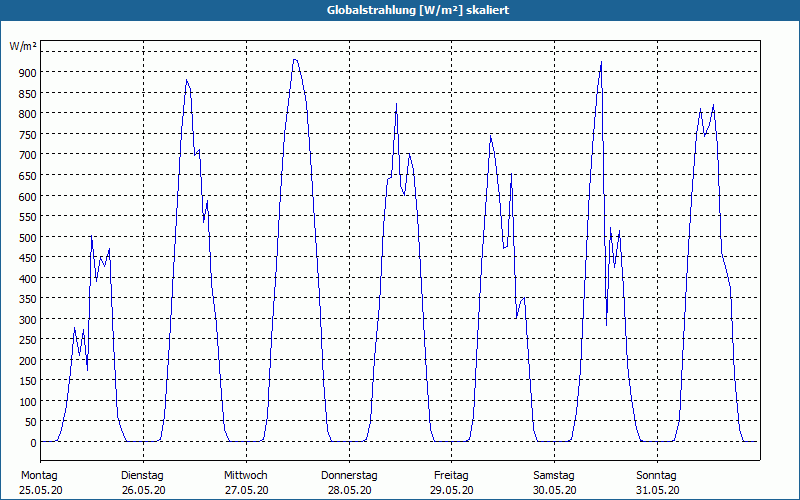Click the date 25.05.20
Screen dimensions: 800x500
(x=41, y=490)
